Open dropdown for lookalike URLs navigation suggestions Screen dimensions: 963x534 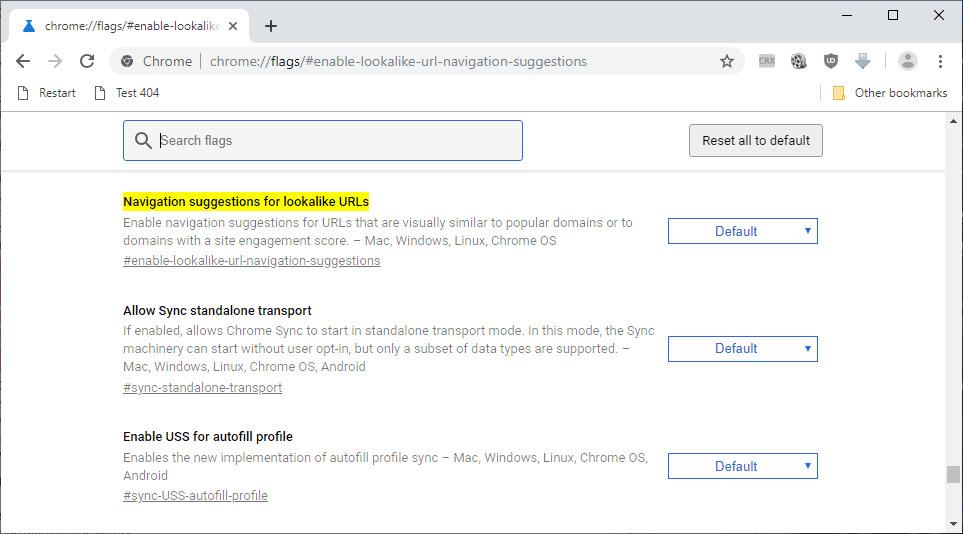(743, 231)
